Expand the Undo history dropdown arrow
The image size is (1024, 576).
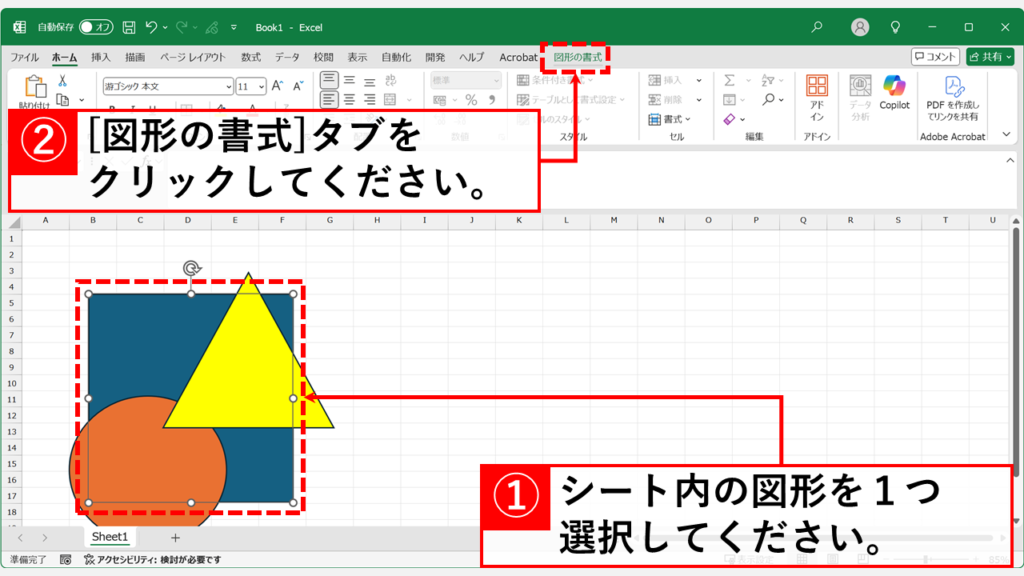pyautogui.click(x=165, y=27)
